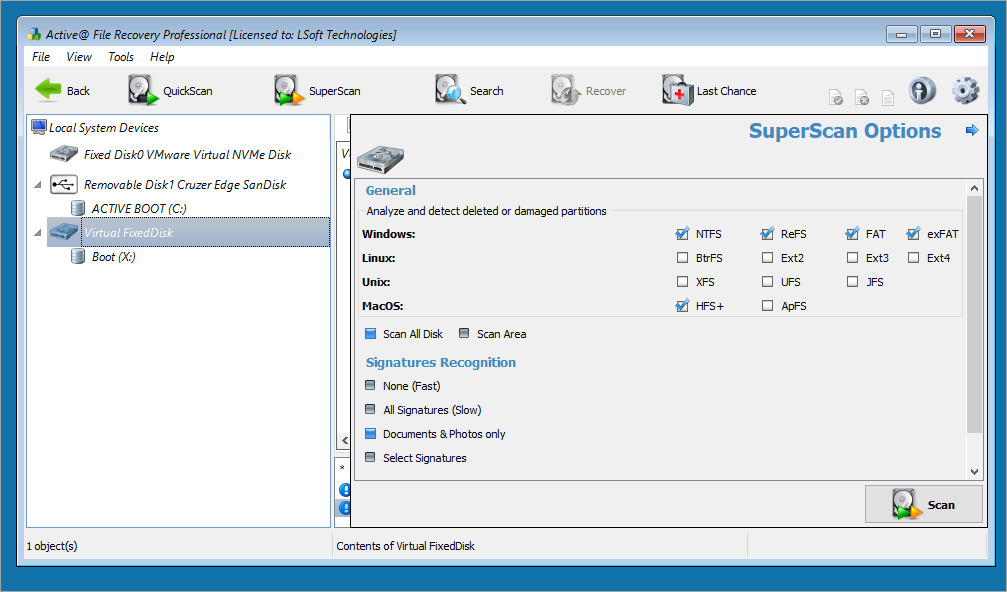Click the USB icon of Removable Disk1

click(64, 185)
